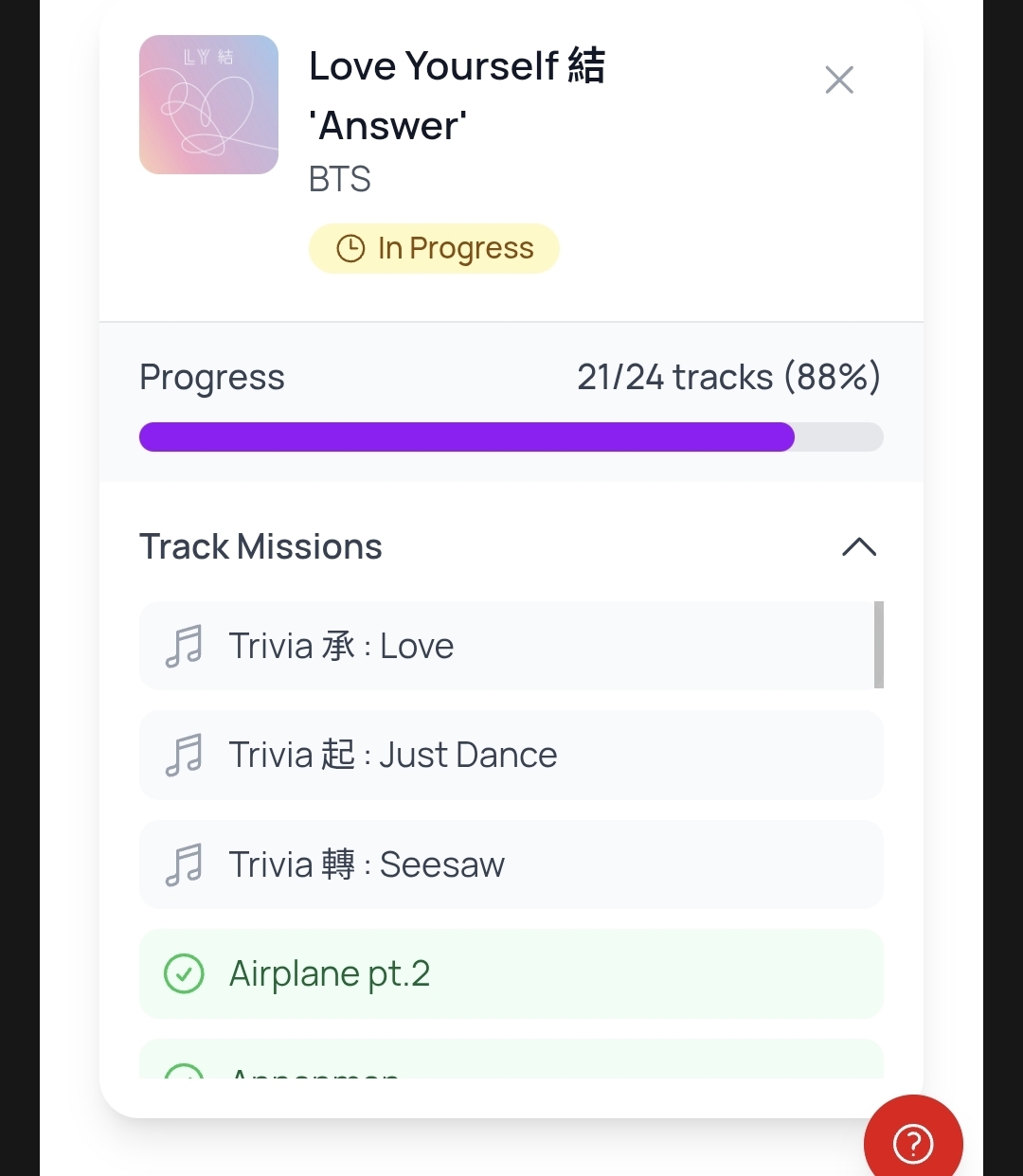Click the music note icon beside Trivia 承 : Love
Screen dimensions: 1023x1176
pos(184,646)
